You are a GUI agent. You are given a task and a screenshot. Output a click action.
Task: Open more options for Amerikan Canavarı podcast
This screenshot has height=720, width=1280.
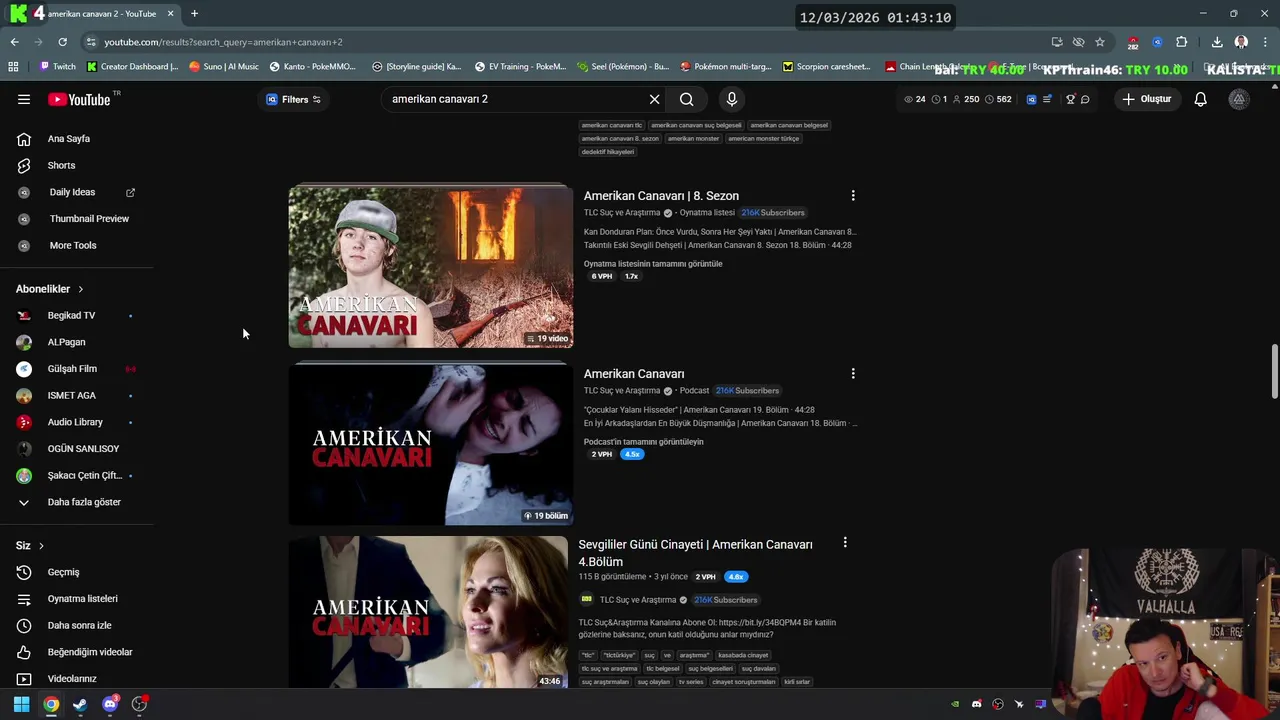(852, 374)
